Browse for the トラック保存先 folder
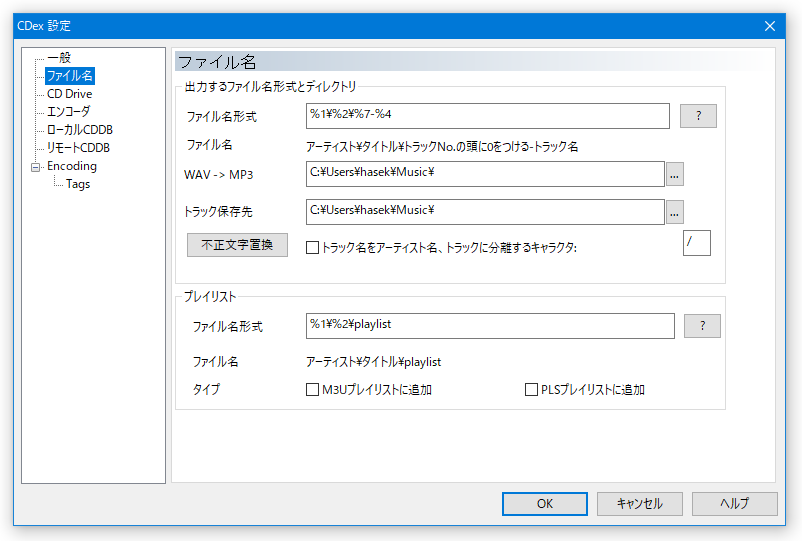Screen dimensions: 802x541 [675, 212]
